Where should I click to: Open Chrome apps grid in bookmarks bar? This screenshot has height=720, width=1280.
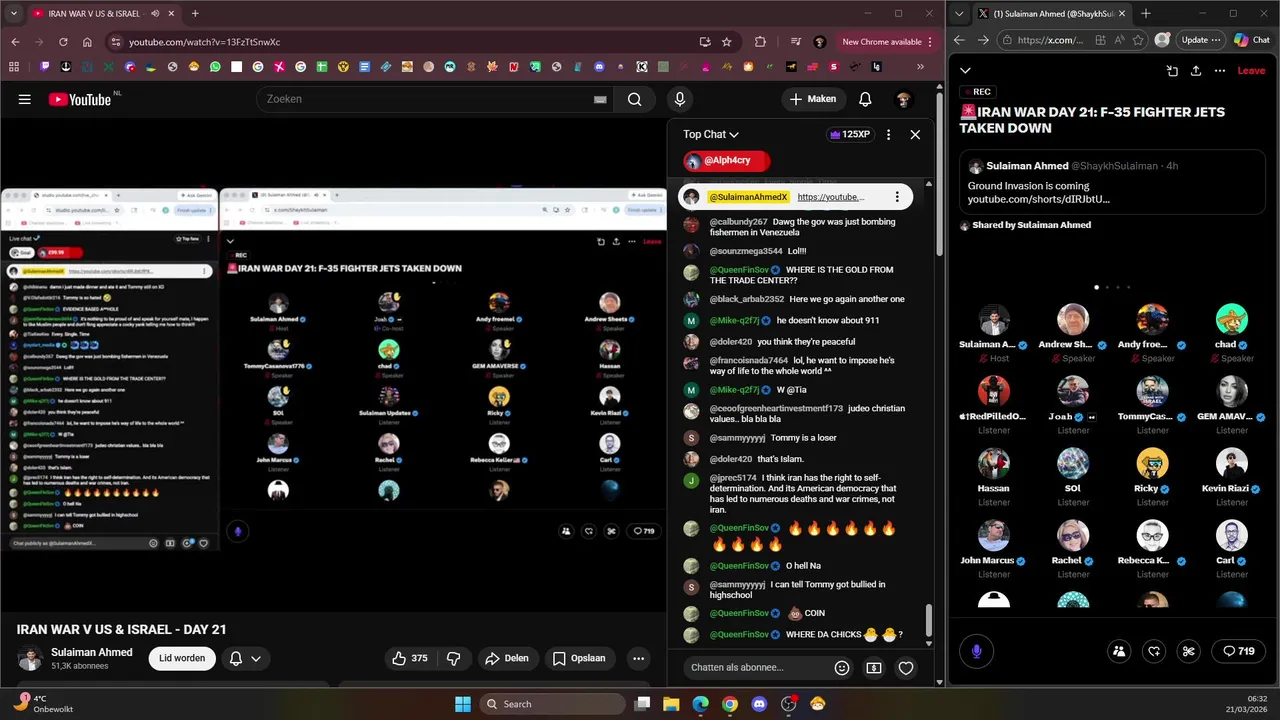(14, 67)
